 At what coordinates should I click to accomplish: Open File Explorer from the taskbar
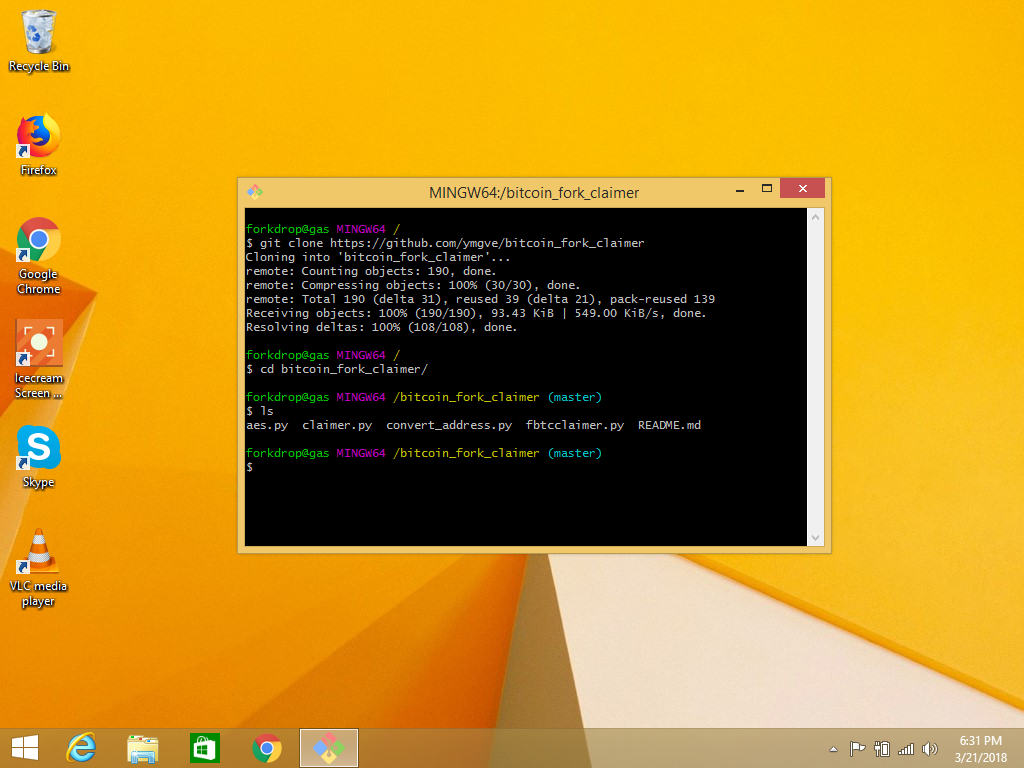143,748
